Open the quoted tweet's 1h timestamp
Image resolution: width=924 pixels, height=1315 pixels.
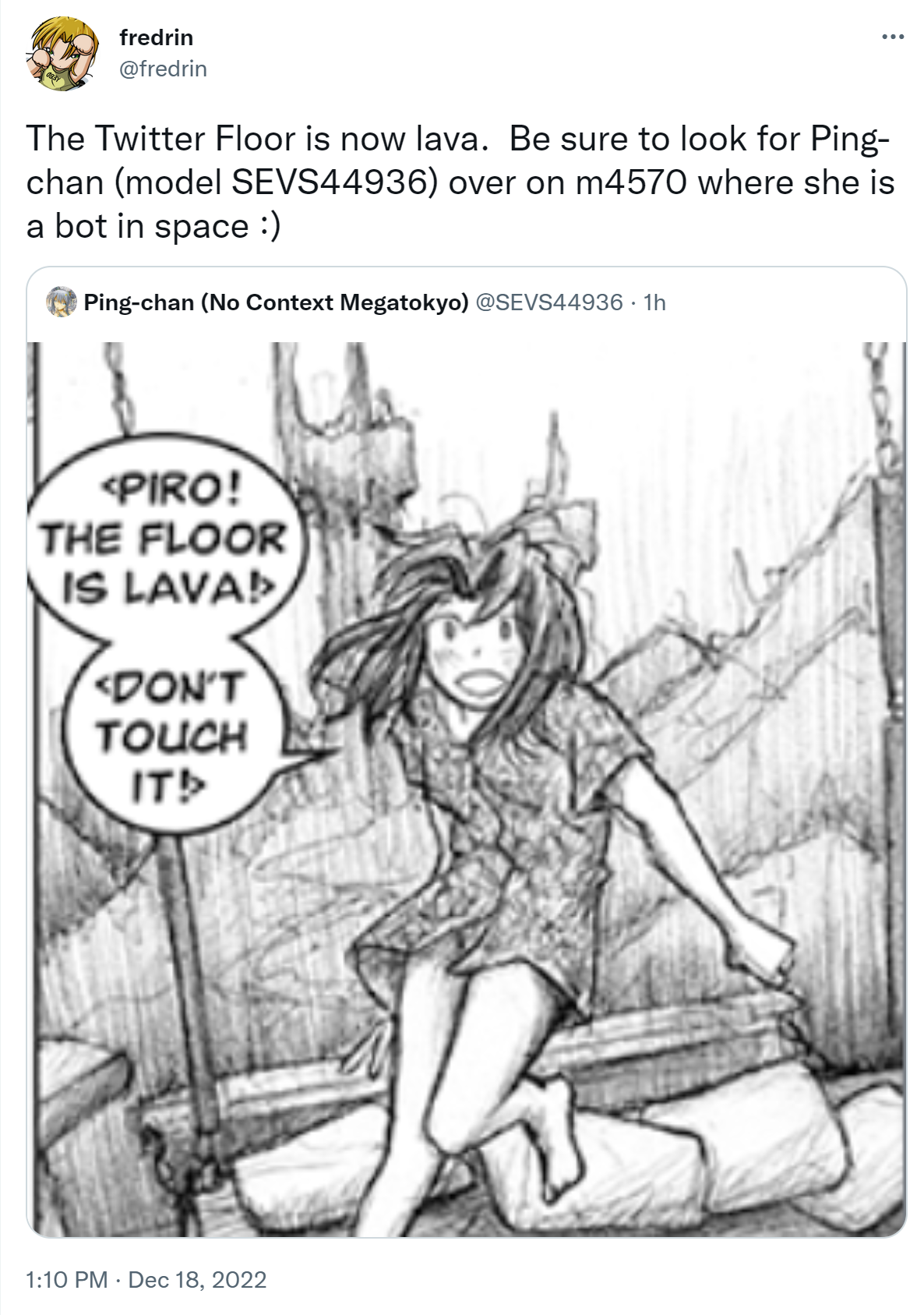point(654,302)
